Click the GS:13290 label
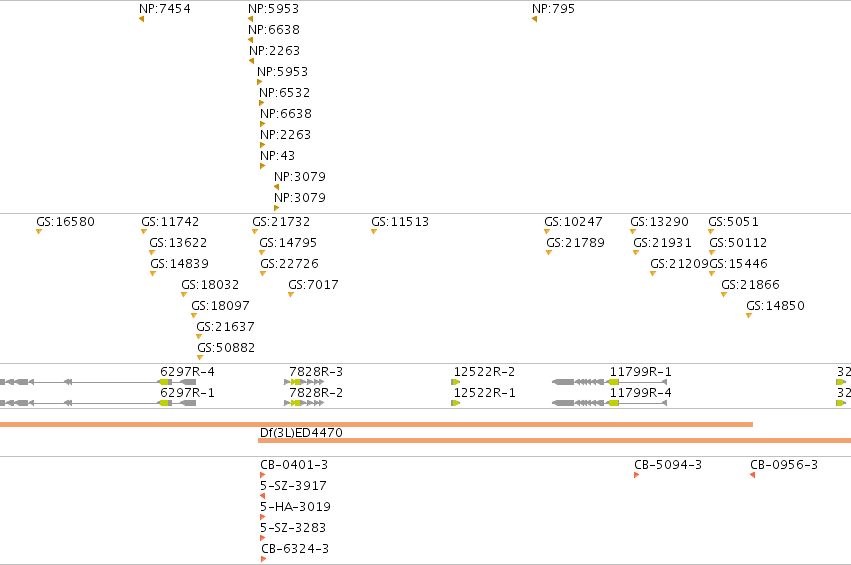Image resolution: width=851 pixels, height=565 pixels. click(x=659, y=222)
